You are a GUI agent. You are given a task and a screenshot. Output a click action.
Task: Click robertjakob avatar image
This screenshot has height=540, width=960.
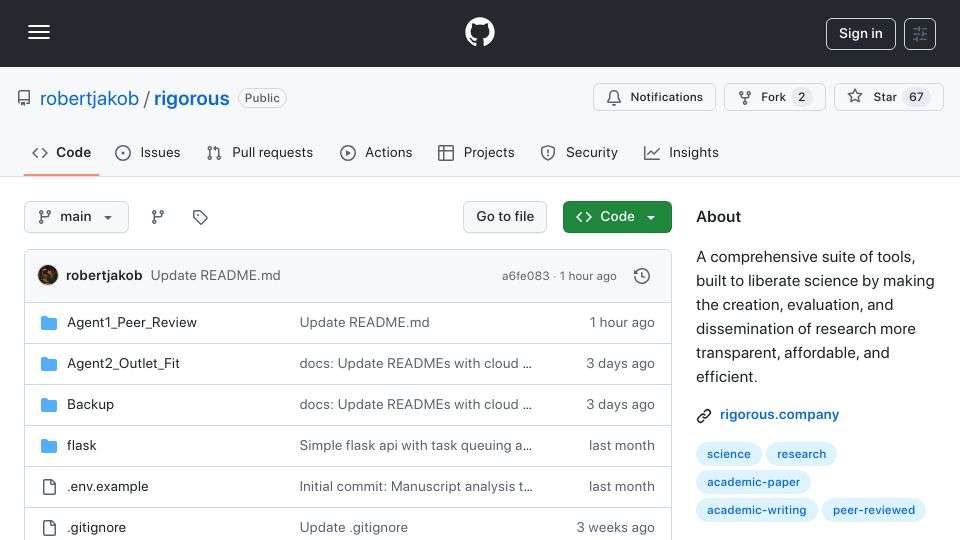tap(48, 276)
